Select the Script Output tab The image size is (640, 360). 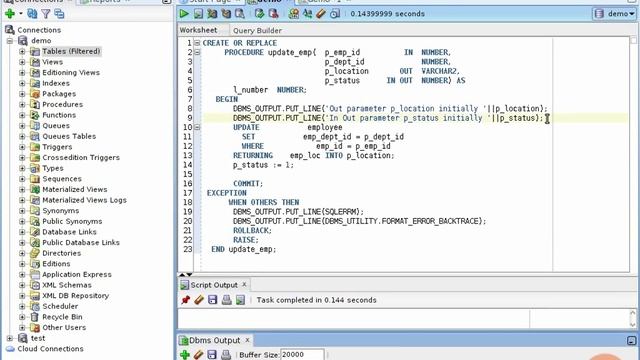(214, 285)
